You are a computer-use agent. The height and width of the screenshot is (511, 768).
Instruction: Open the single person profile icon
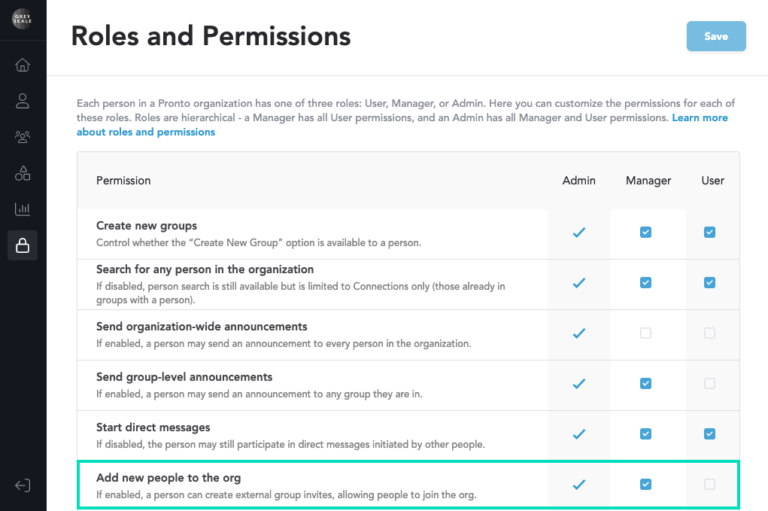[x=23, y=101]
